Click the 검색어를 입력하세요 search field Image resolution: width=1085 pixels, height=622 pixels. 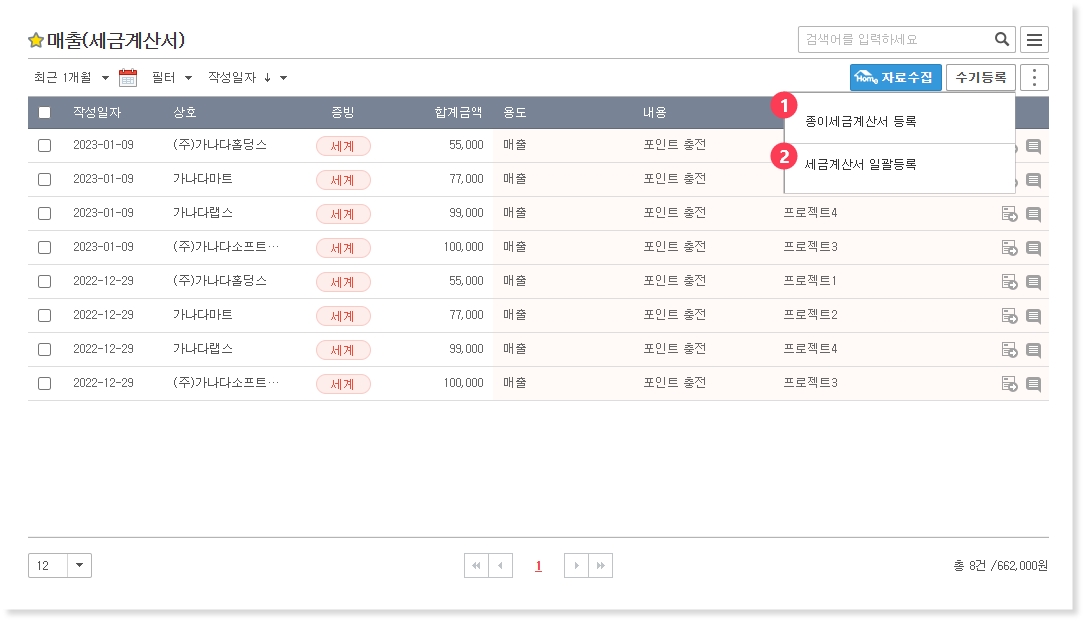click(x=895, y=40)
